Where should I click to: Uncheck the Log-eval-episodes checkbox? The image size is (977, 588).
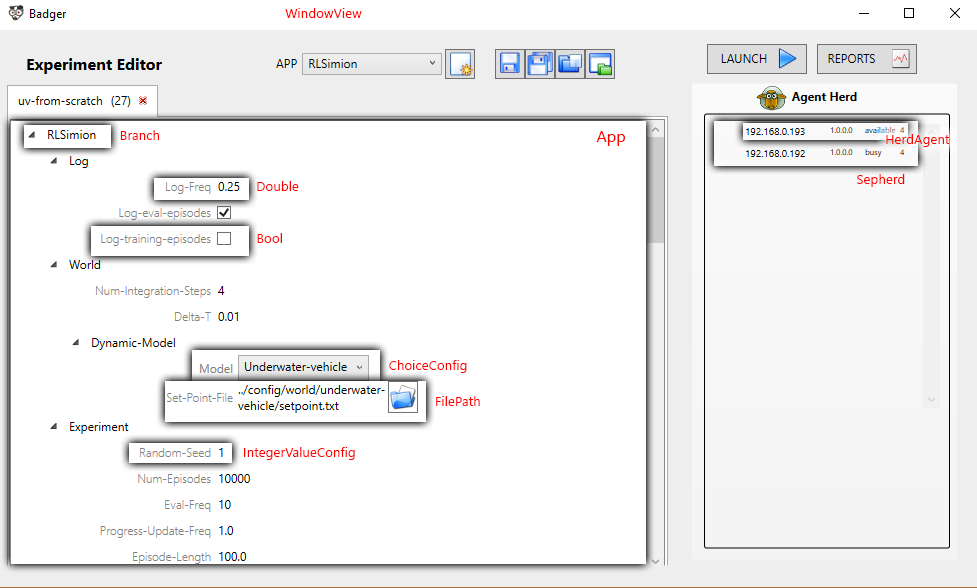point(224,212)
